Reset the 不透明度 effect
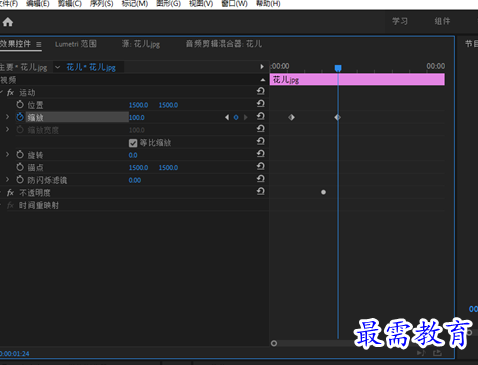The height and width of the screenshot is (365, 478). [x=261, y=191]
